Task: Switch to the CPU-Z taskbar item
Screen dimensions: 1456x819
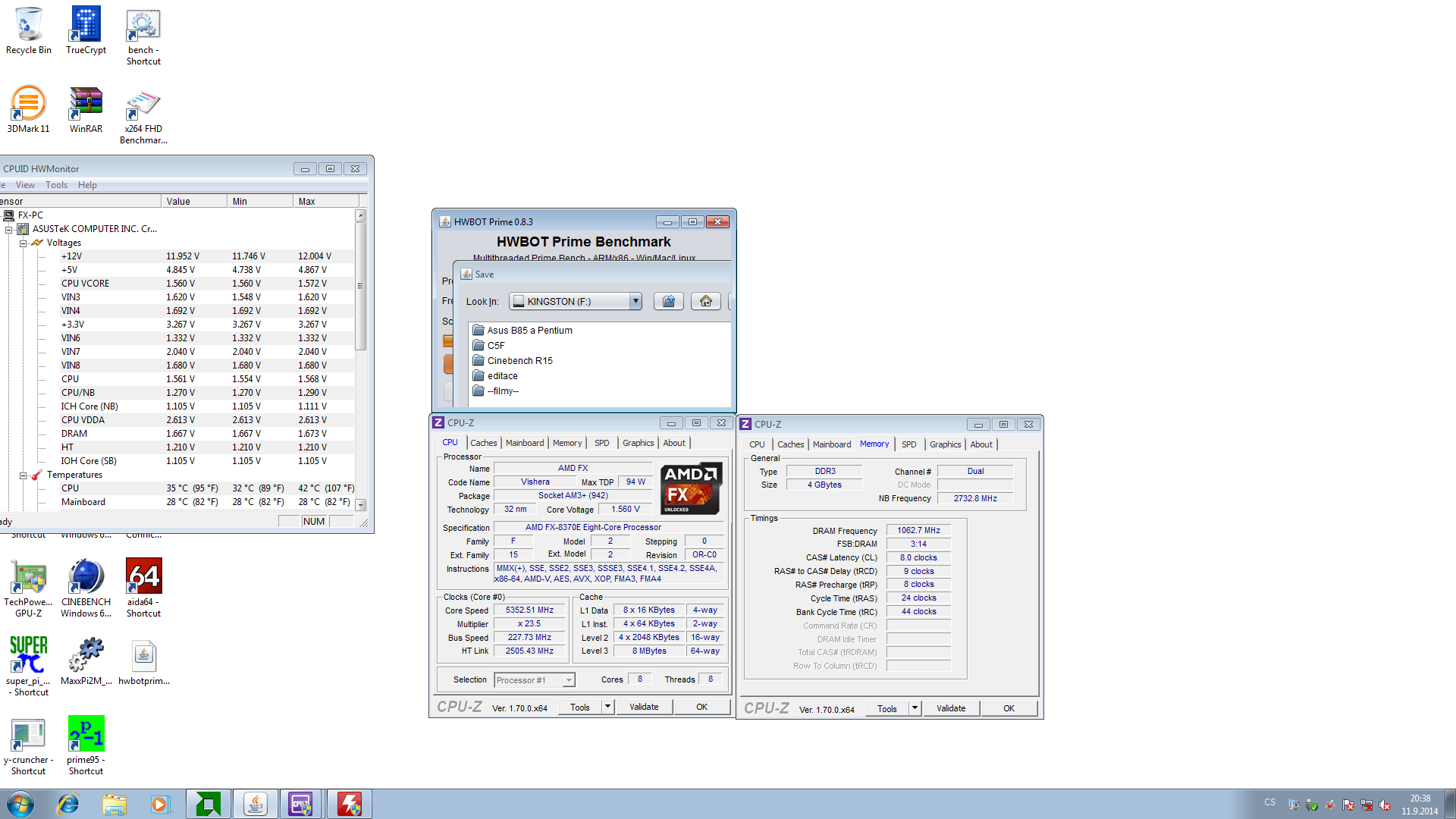Action: (301, 804)
